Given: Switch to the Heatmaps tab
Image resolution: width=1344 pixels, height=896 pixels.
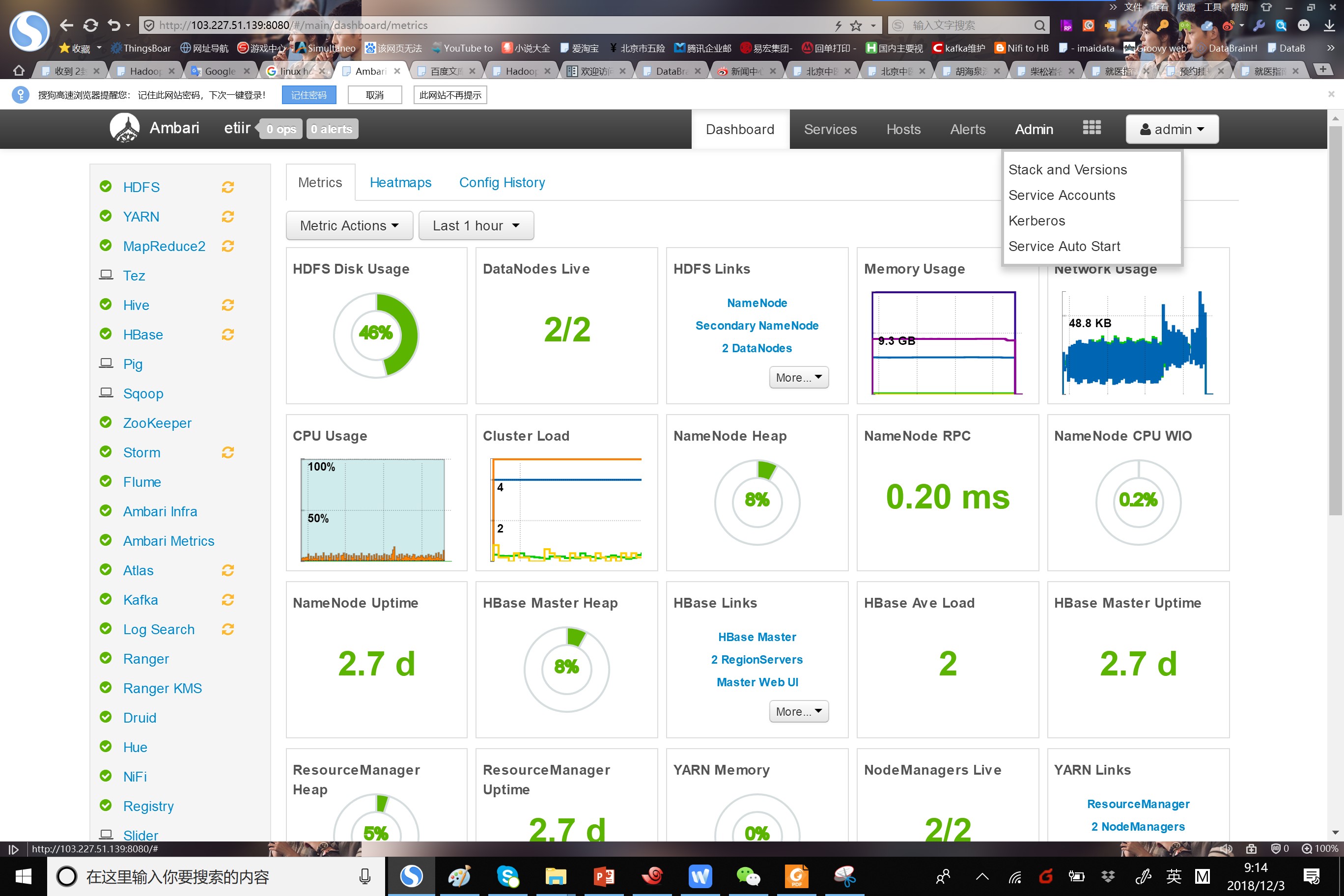Looking at the screenshot, I should tap(400, 182).
